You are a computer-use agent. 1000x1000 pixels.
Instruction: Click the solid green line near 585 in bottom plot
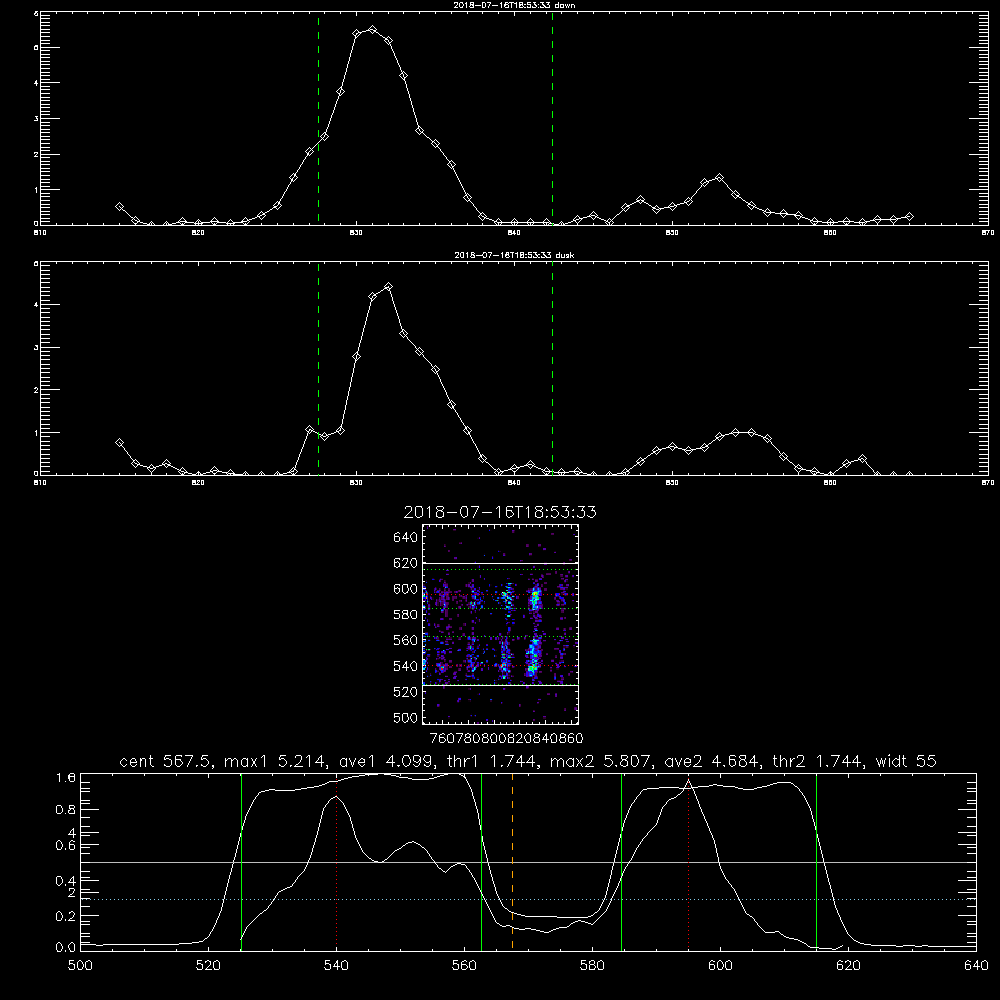click(x=621, y=861)
